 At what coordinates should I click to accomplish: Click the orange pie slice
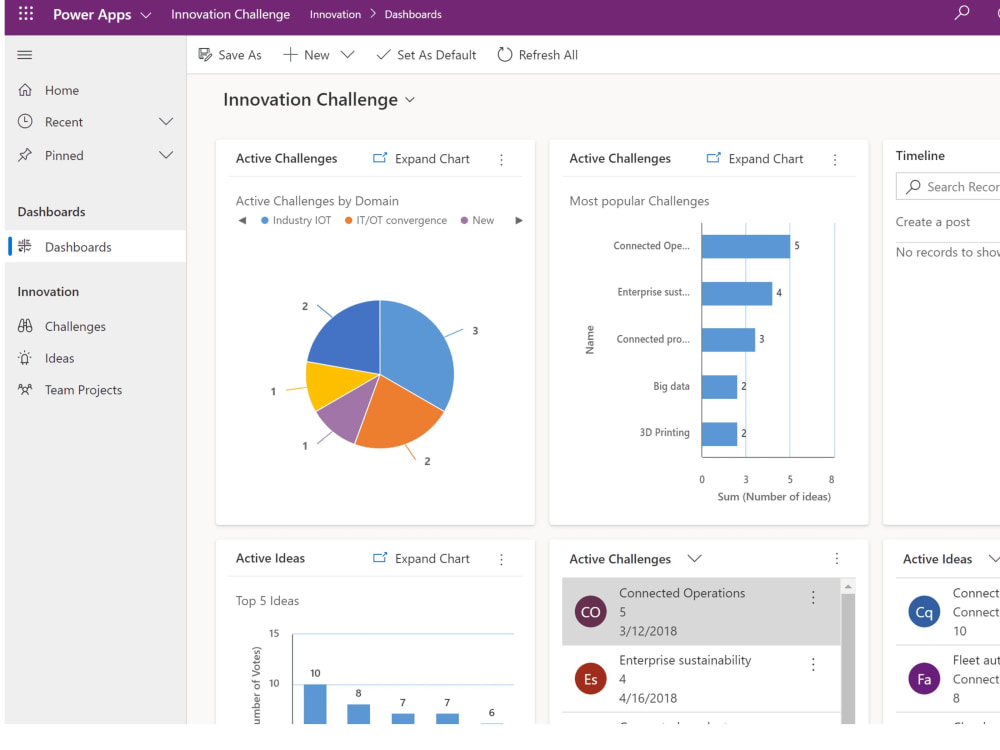pyautogui.click(x=399, y=415)
